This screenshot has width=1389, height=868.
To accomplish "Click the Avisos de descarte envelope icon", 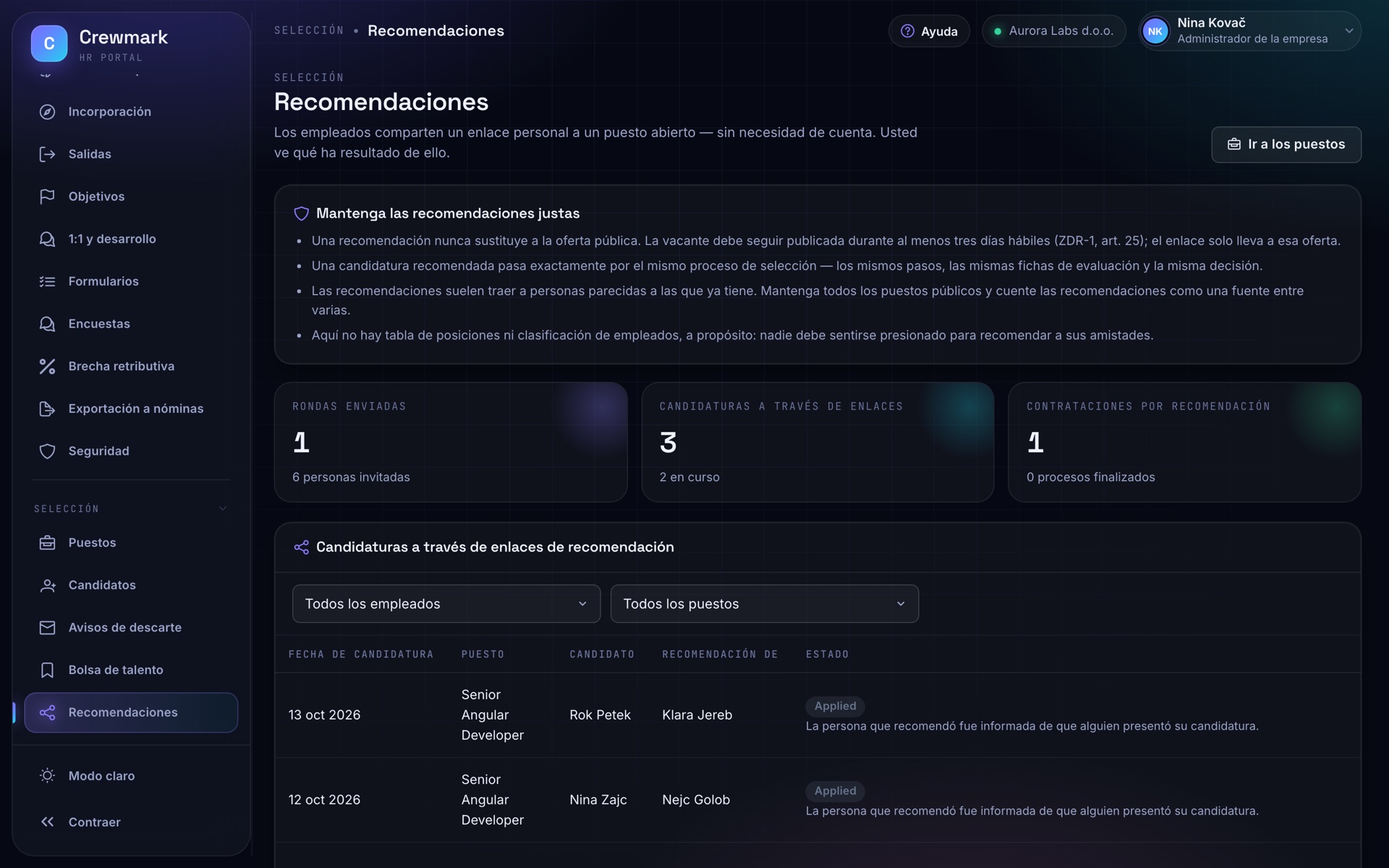I will (x=47, y=628).
